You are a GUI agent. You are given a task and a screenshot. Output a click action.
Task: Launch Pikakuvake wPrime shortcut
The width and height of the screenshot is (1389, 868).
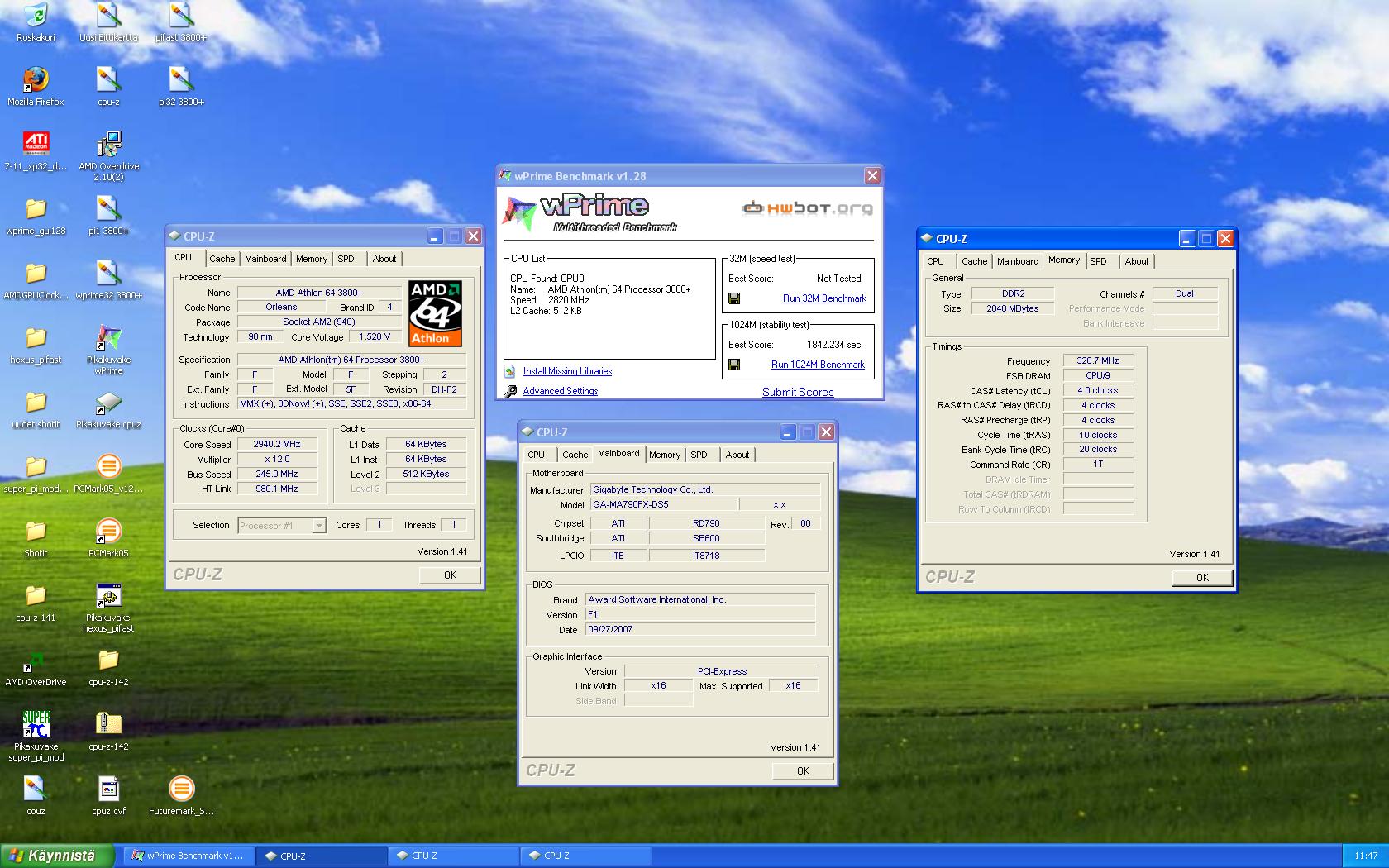point(108,337)
